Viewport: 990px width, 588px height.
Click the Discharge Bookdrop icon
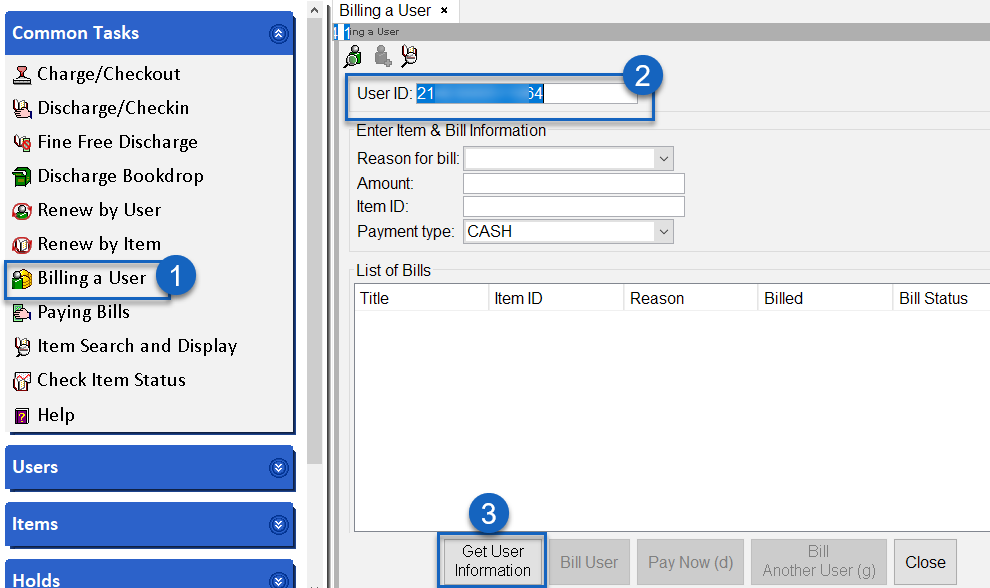[x=22, y=177]
